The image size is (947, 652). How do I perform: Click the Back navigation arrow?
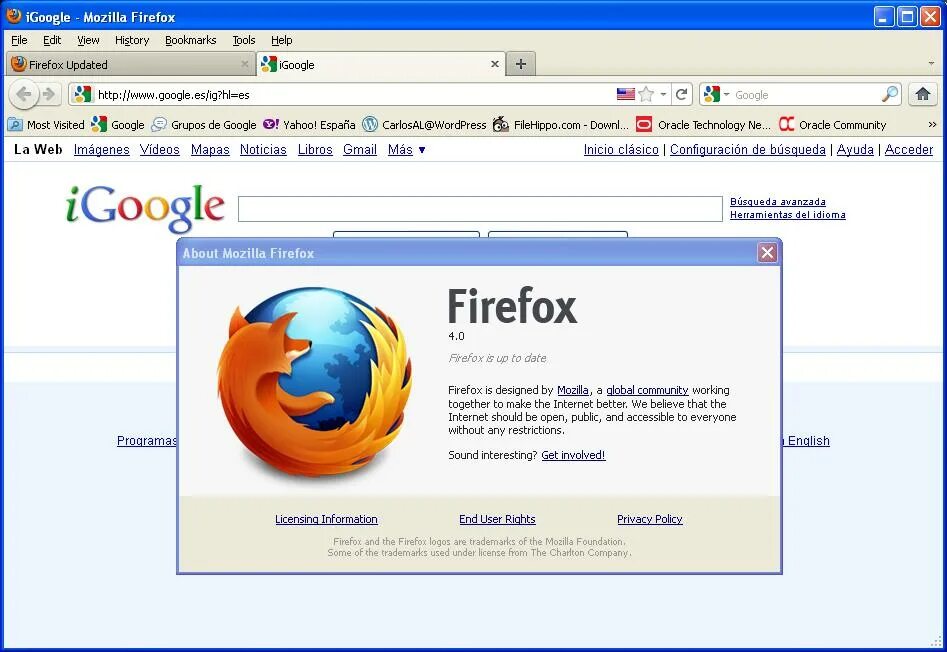point(24,94)
